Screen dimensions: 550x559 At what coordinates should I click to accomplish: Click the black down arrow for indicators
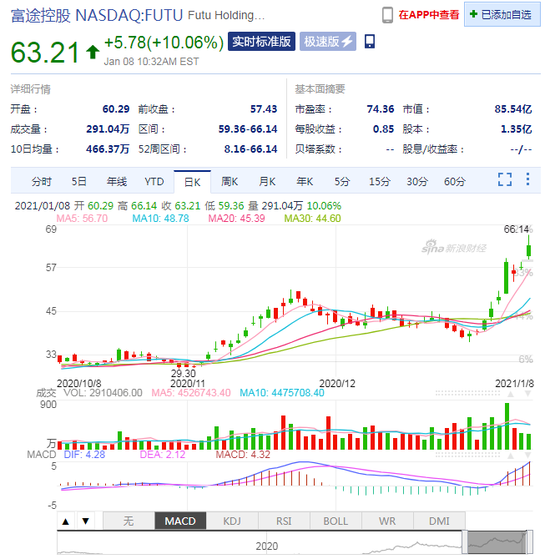tap(86, 521)
